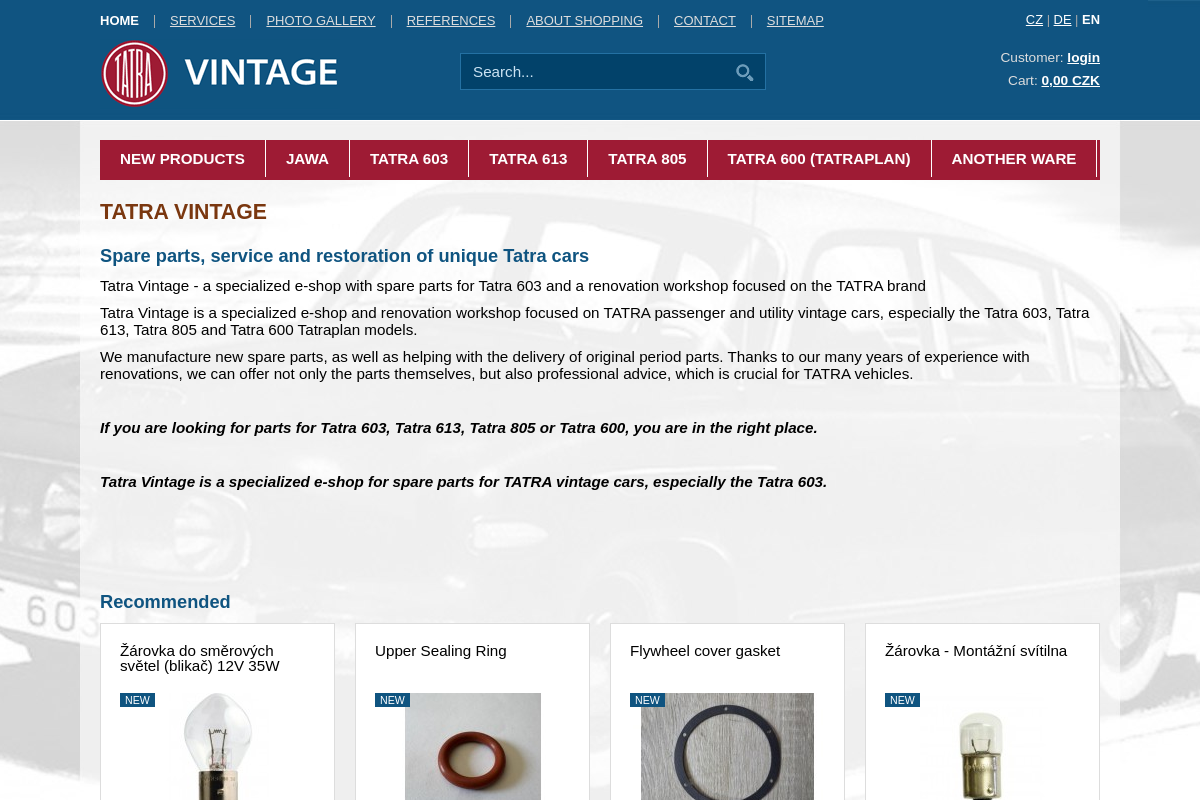Click NEW badge on Montážní svítilna card
The width and height of the screenshot is (1200, 800).
point(902,700)
